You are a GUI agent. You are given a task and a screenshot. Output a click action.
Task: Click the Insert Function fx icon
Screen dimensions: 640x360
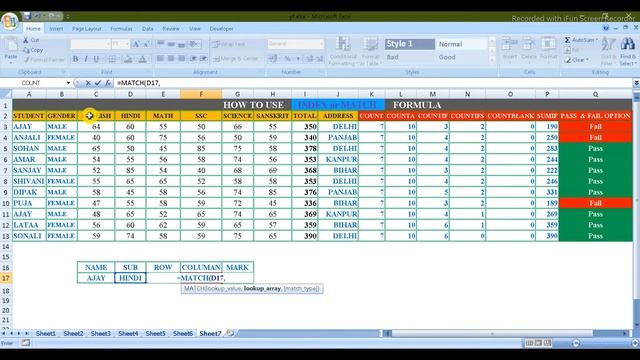click(x=108, y=83)
